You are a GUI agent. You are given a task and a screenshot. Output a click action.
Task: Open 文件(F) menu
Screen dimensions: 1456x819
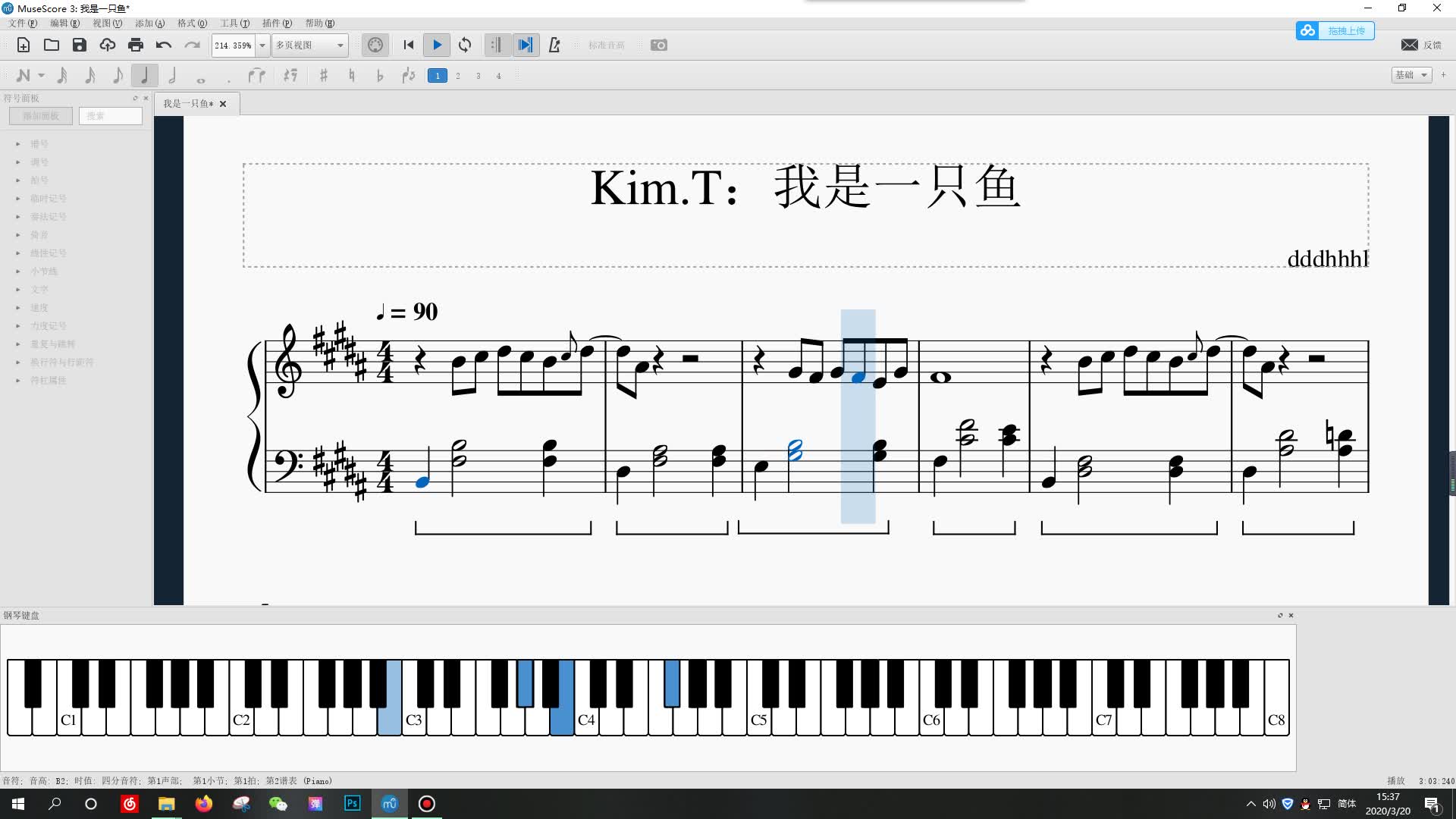[x=23, y=24]
